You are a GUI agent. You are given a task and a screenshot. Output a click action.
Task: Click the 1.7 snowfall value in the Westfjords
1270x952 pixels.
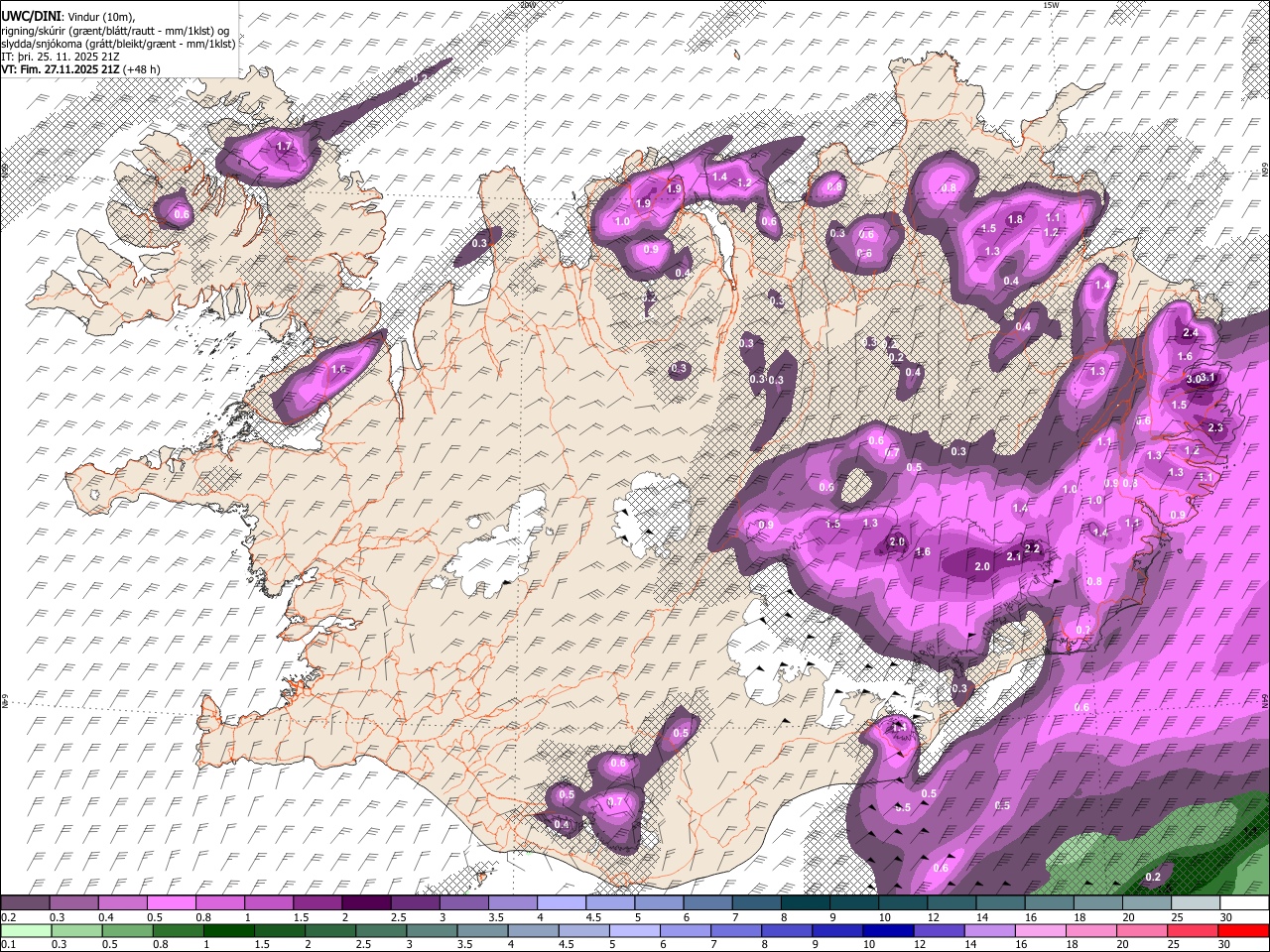tap(284, 147)
